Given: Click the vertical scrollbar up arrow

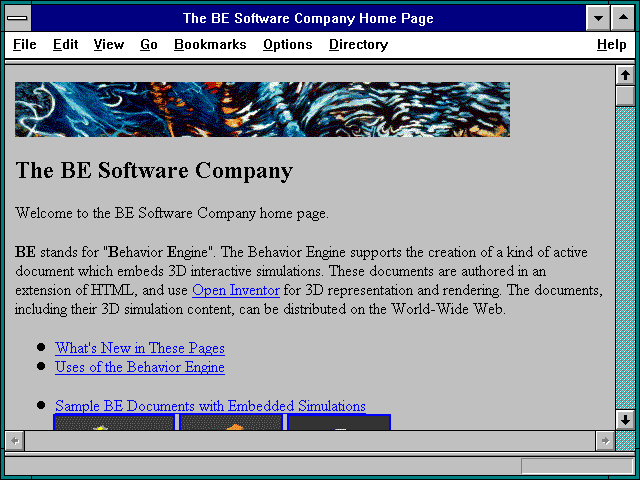Looking at the screenshot, I should pos(625,75).
